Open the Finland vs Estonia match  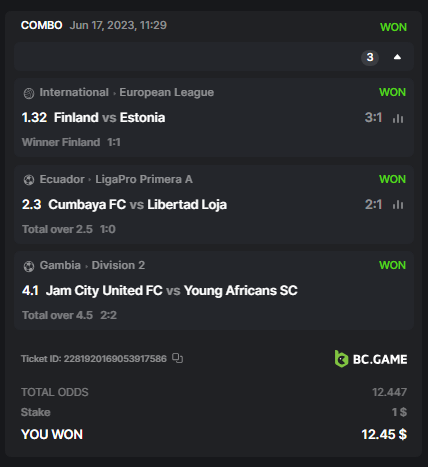point(110,118)
